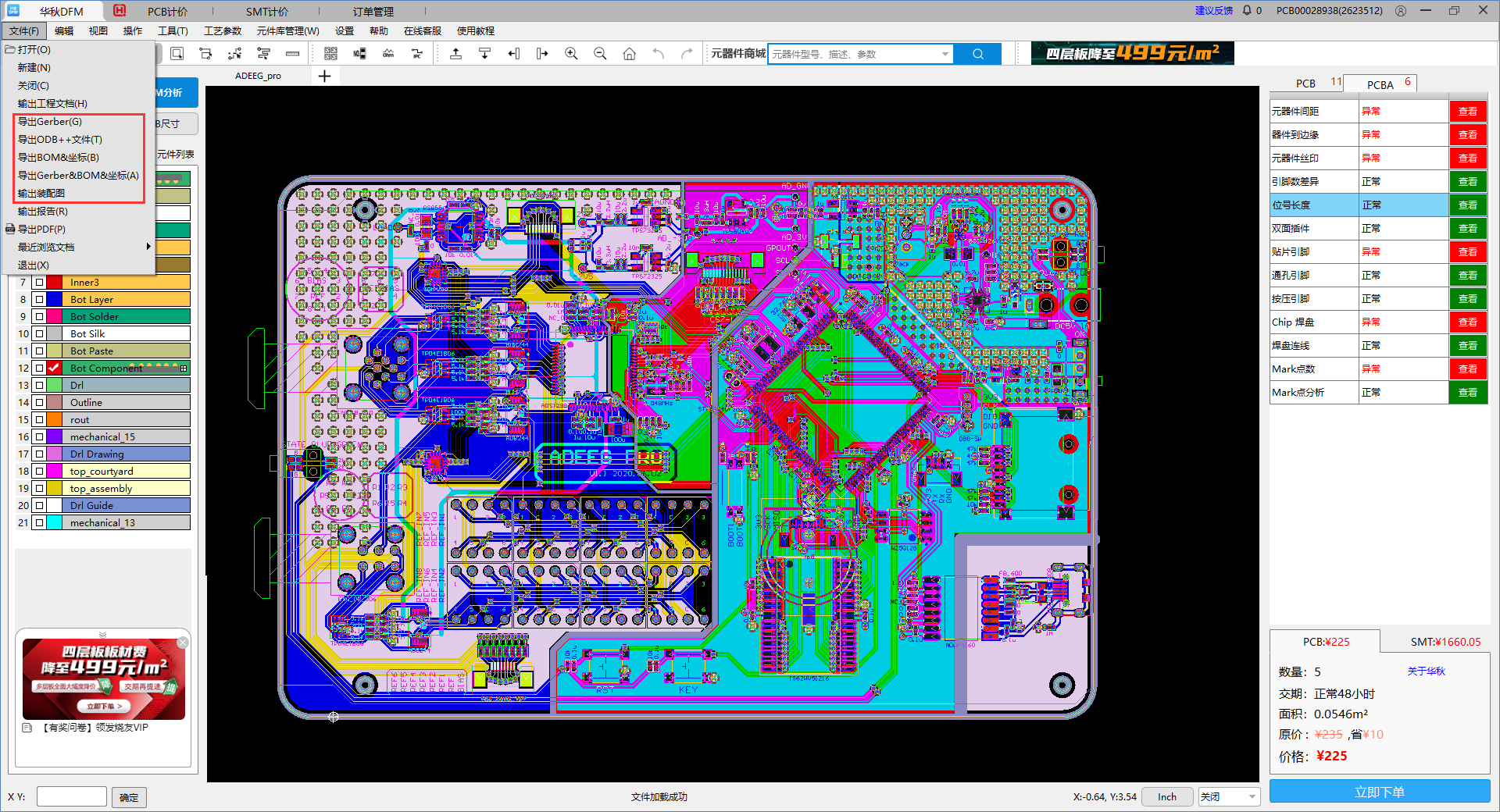The image size is (1500, 812).
Task: Close the four-layer board advertisement popup
Action: 183,643
